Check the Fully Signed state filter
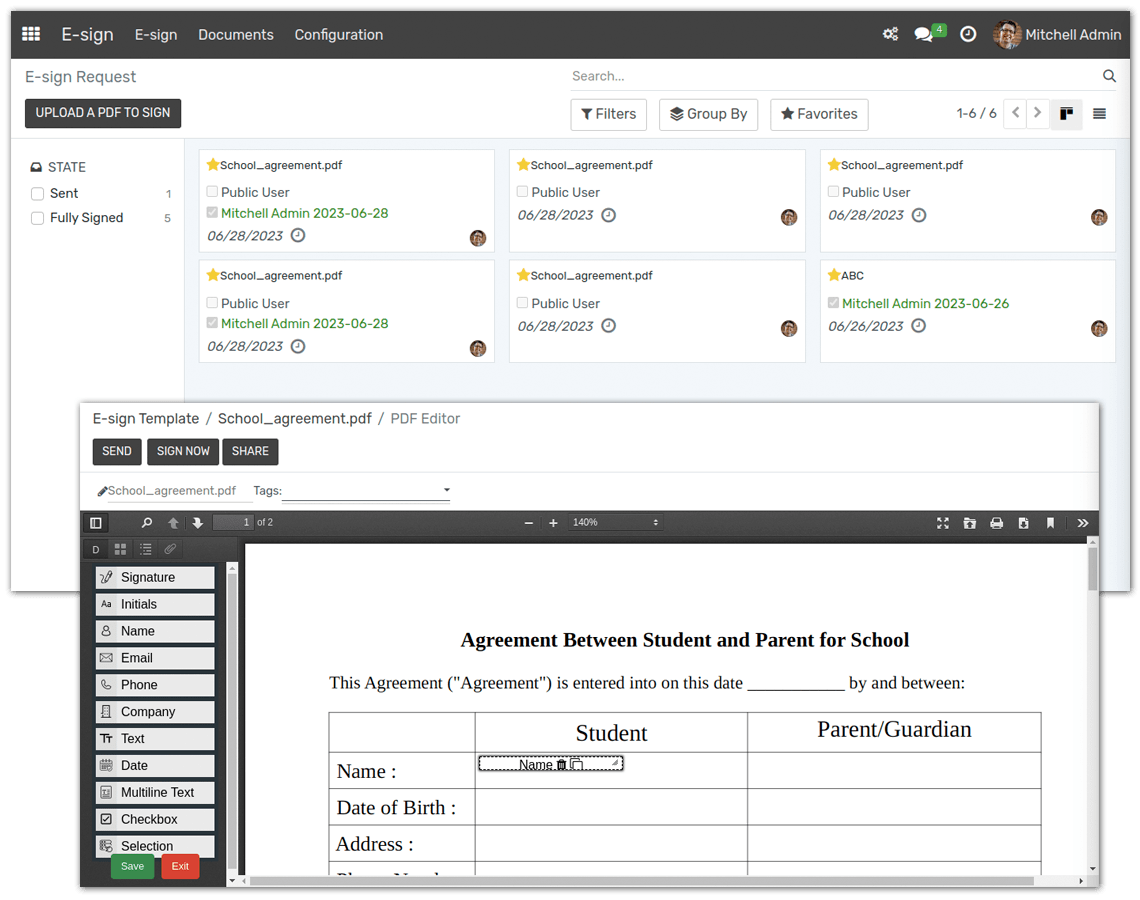This screenshot has height=900, width=1140. pos(38,218)
